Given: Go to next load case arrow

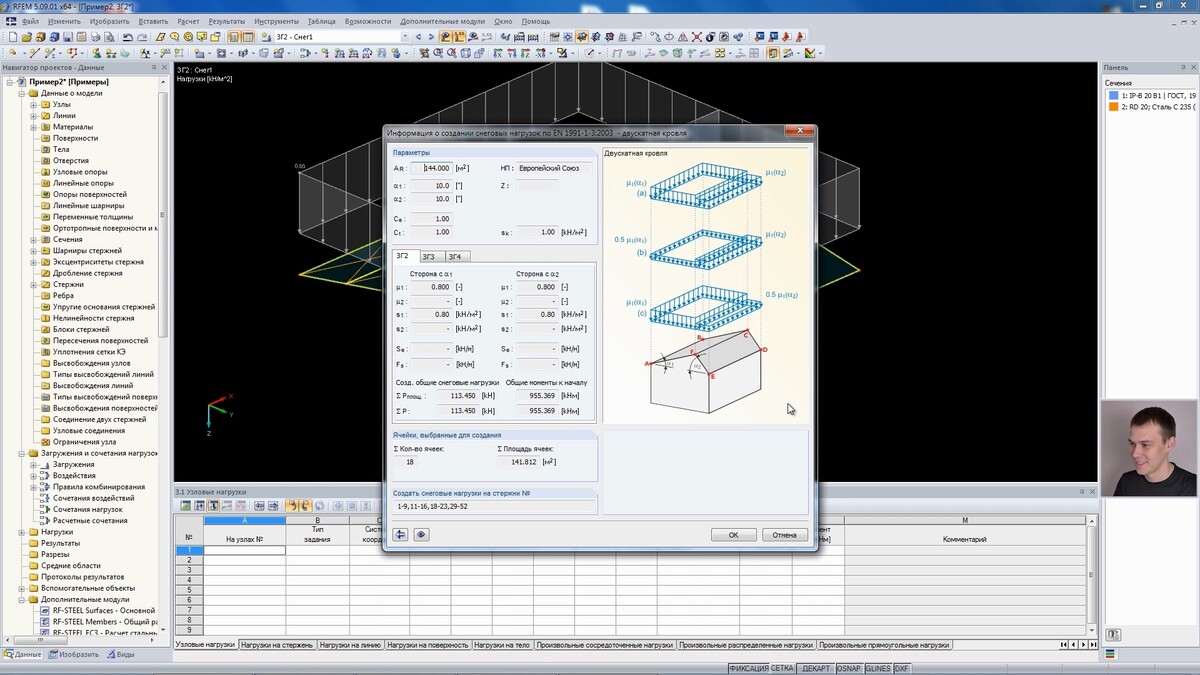Looking at the screenshot, I should click(430, 37).
